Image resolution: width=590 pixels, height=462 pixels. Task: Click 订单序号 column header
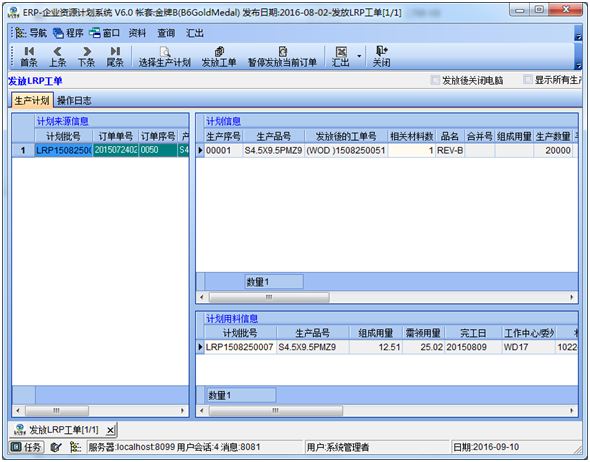(x=158, y=136)
